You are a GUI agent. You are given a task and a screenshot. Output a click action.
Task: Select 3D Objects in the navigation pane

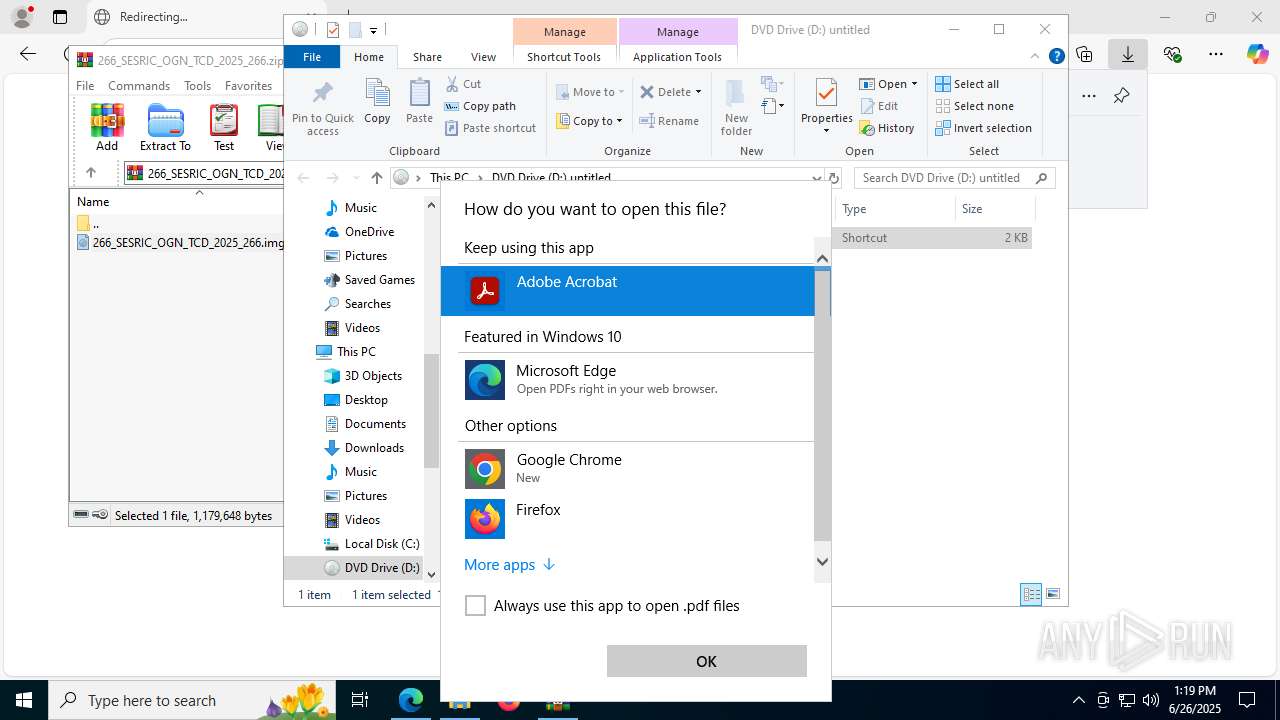373,376
